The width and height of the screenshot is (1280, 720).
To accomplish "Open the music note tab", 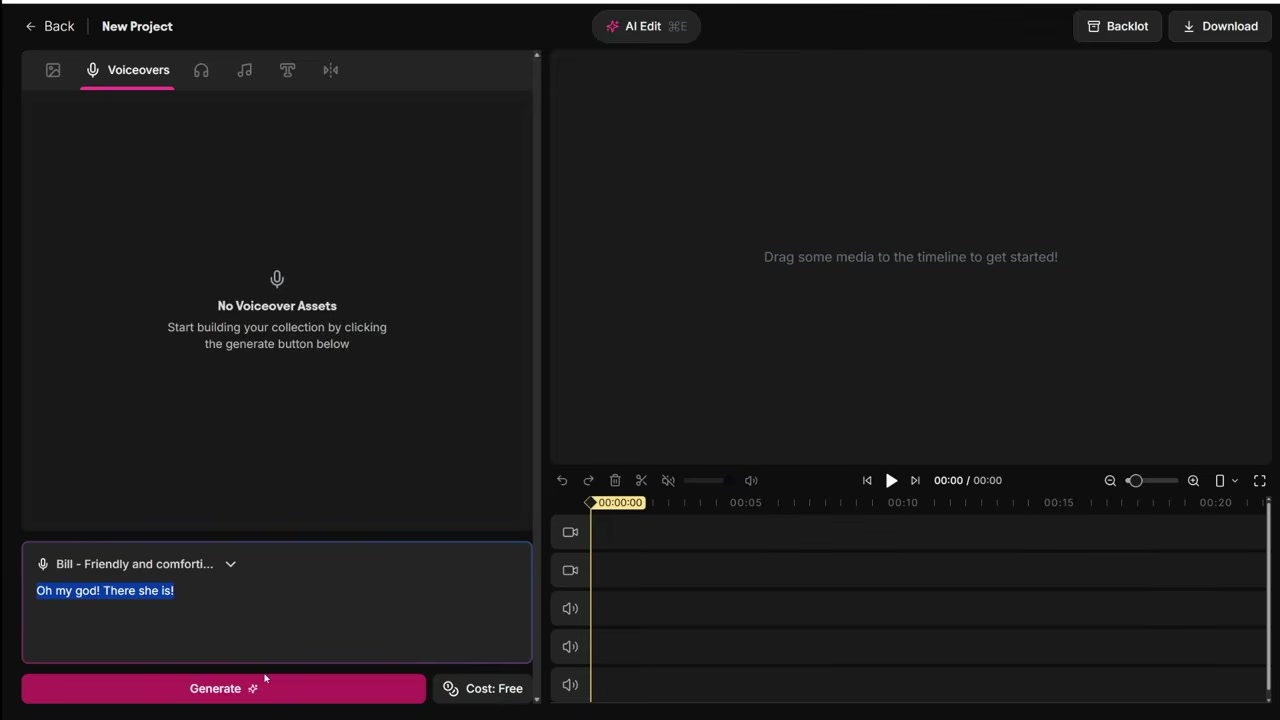I will point(244,70).
